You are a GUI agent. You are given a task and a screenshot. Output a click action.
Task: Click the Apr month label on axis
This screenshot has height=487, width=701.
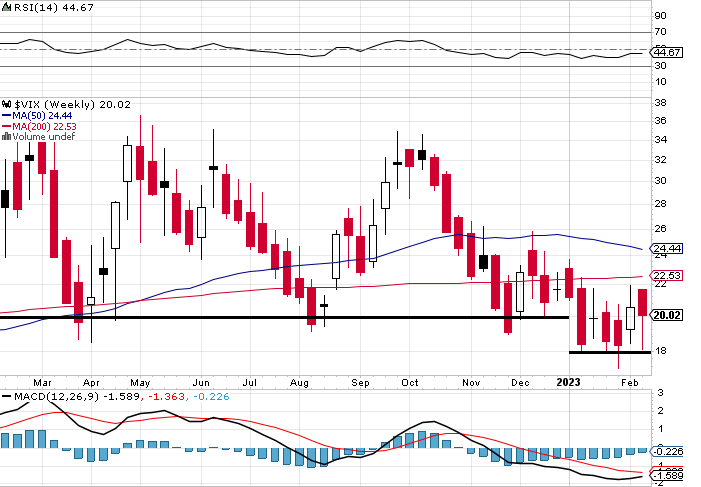pyautogui.click(x=91, y=383)
